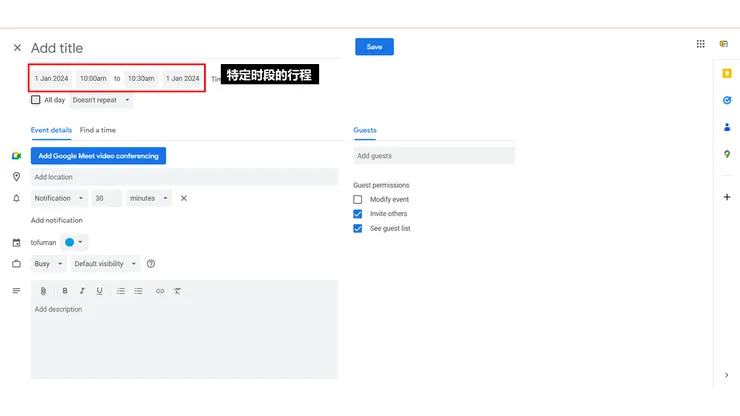
Task: Pick the end time 10:30am
Action: click(x=141, y=78)
